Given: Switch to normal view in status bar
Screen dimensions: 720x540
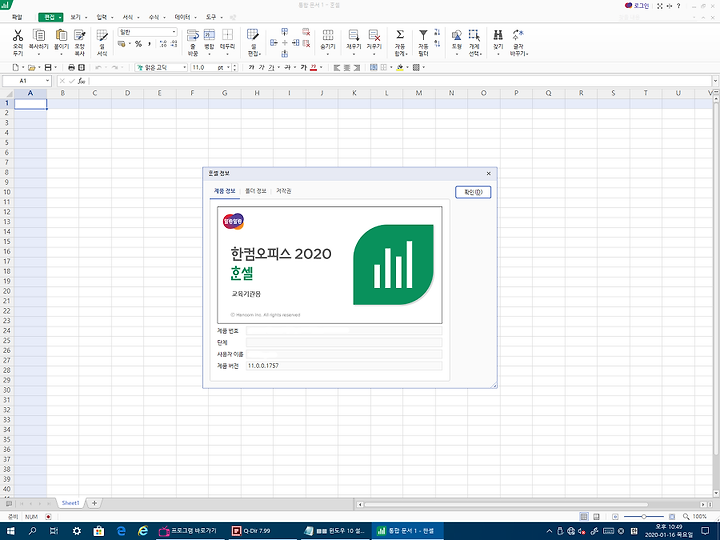Looking at the screenshot, I should click(x=584, y=517).
